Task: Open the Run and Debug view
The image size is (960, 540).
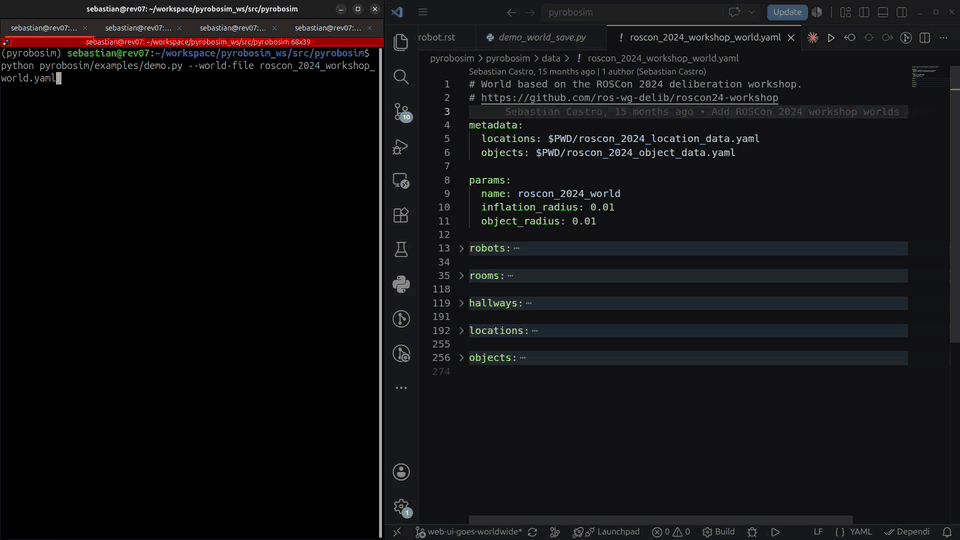Action: 401,146
